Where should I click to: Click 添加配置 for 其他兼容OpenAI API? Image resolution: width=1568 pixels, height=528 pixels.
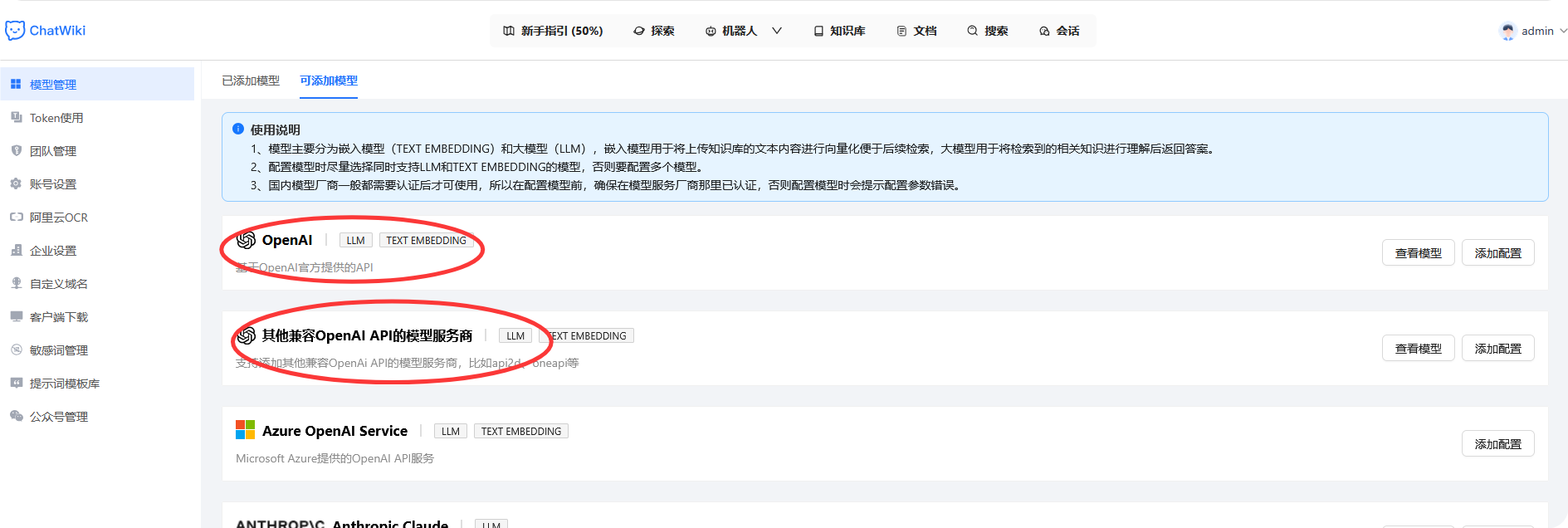coord(1497,349)
